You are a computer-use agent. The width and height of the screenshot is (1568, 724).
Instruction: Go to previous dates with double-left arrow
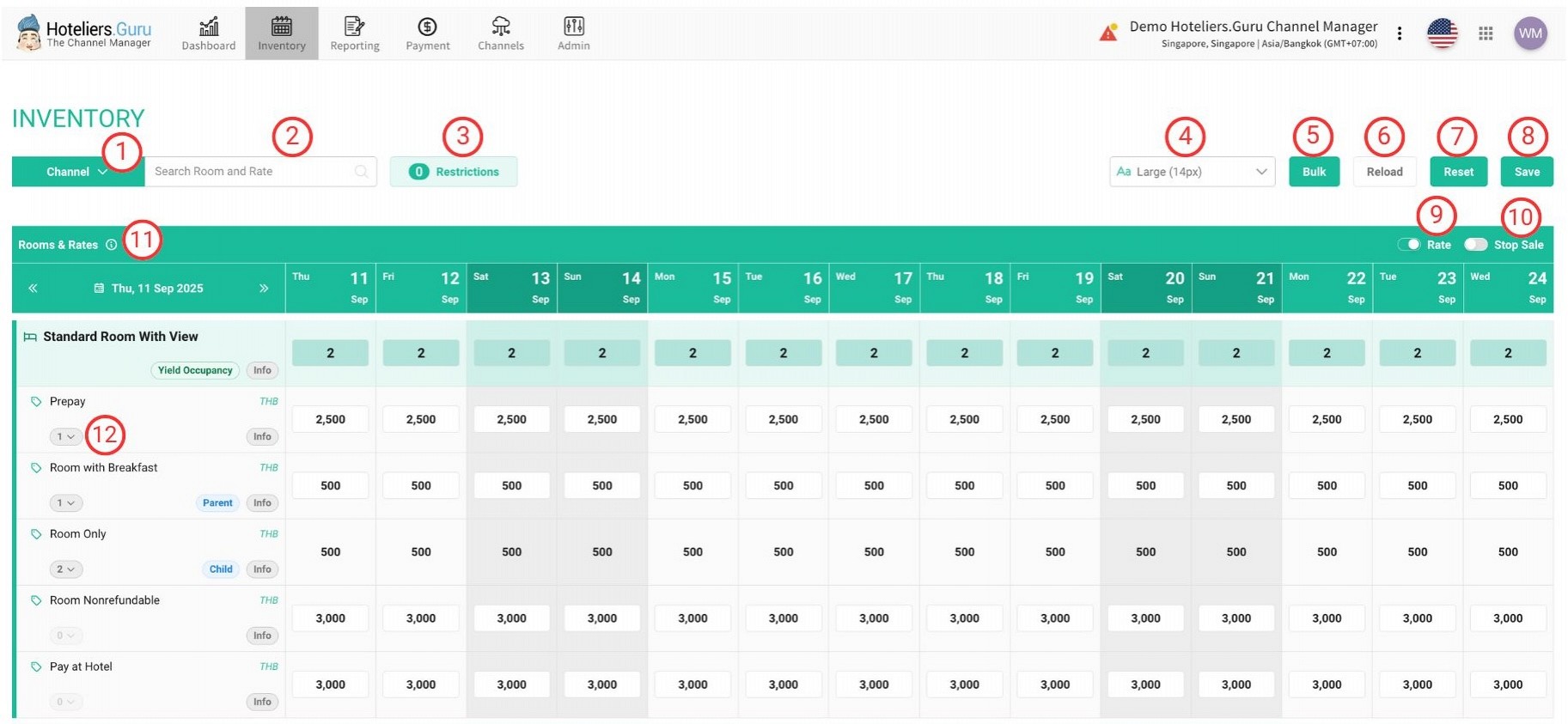pyautogui.click(x=33, y=289)
